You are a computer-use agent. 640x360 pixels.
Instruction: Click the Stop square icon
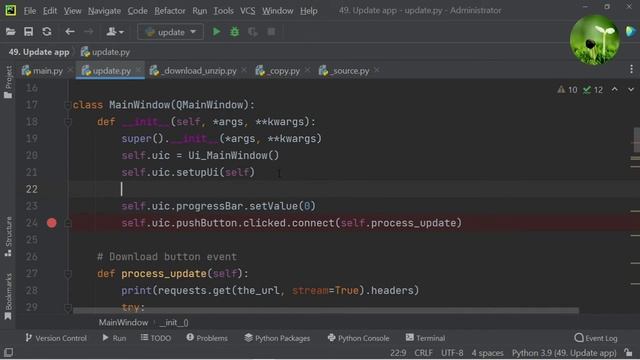click(x=271, y=32)
